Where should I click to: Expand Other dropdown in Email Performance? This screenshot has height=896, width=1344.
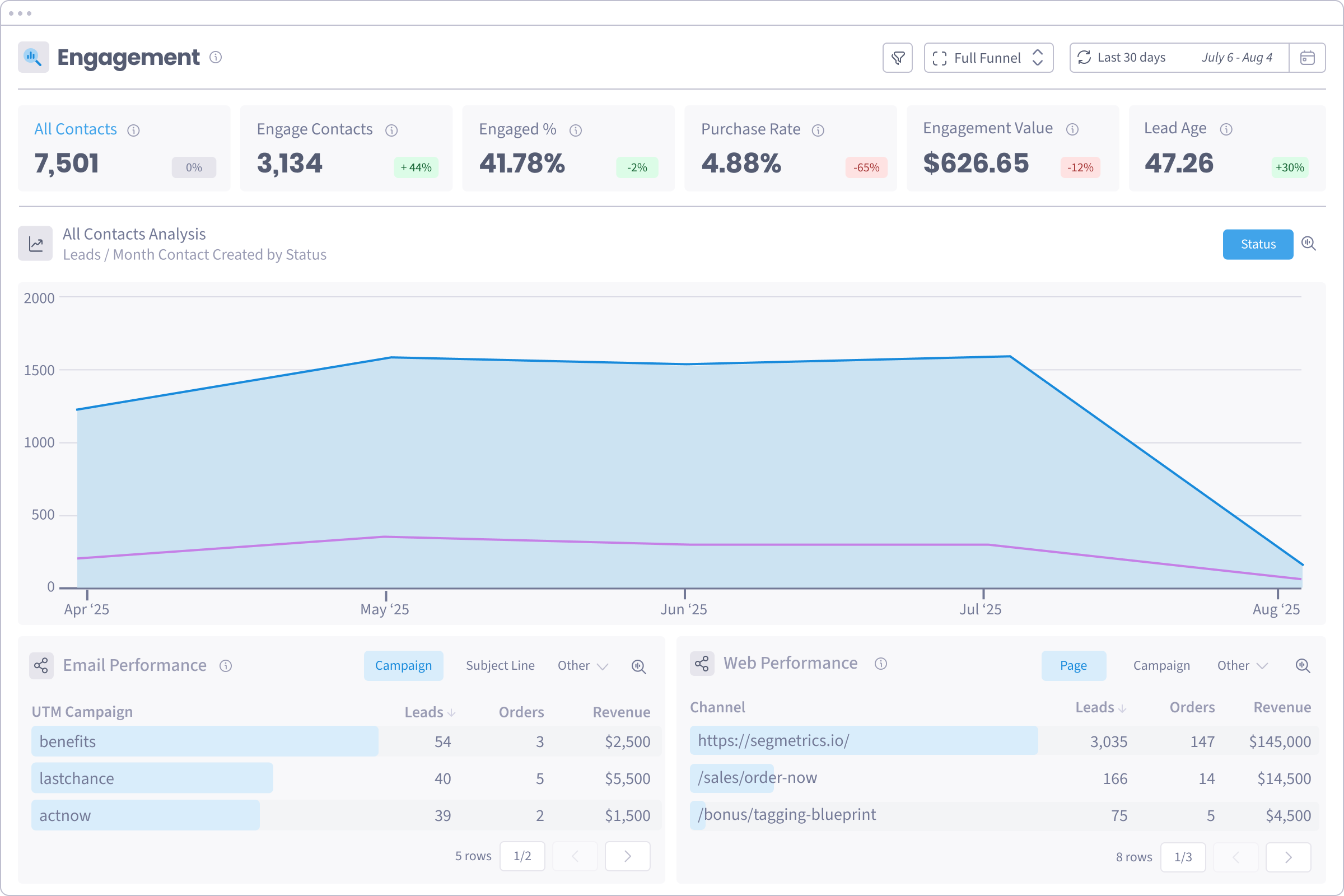[582, 666]
